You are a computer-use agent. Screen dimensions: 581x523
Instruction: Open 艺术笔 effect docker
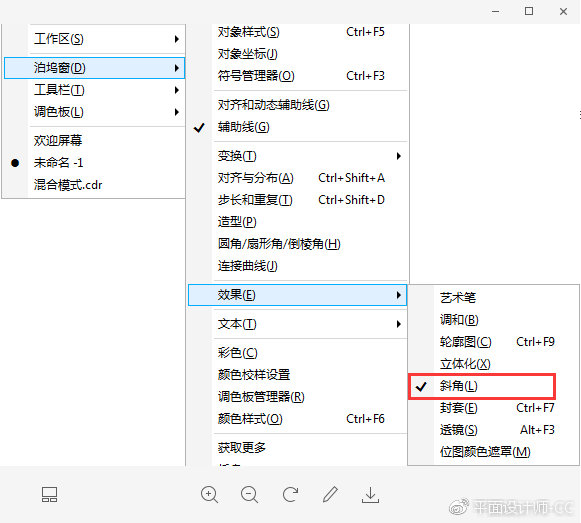tap(493, 298)
